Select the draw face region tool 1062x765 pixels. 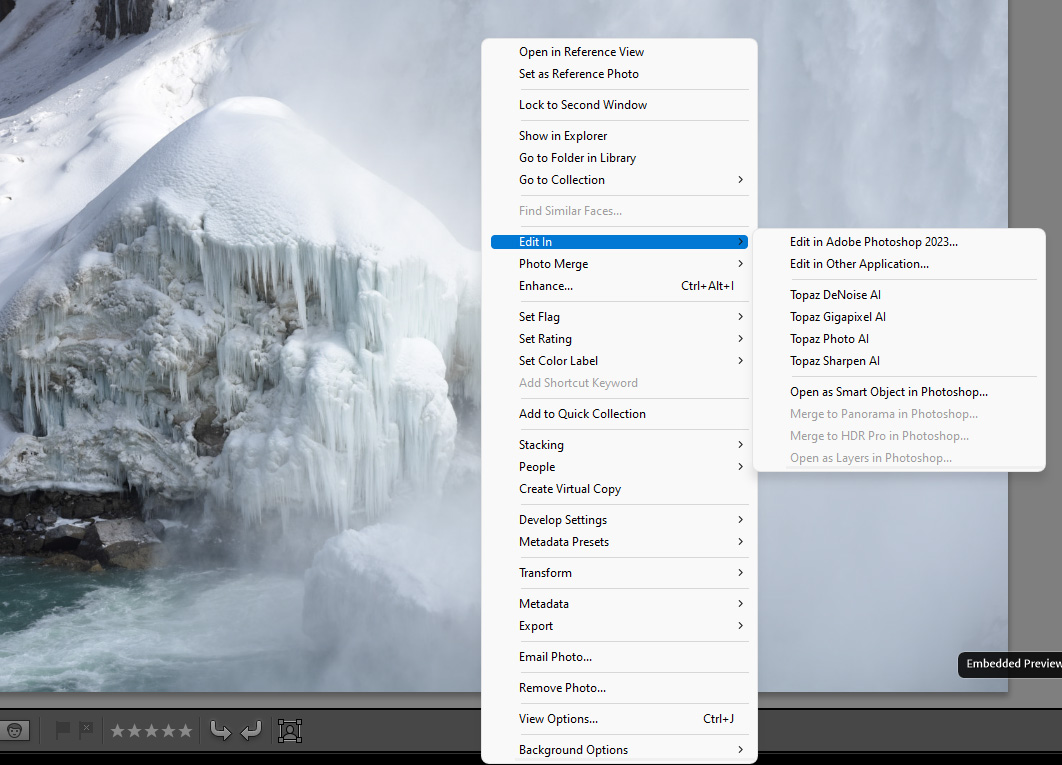(289, 730)
